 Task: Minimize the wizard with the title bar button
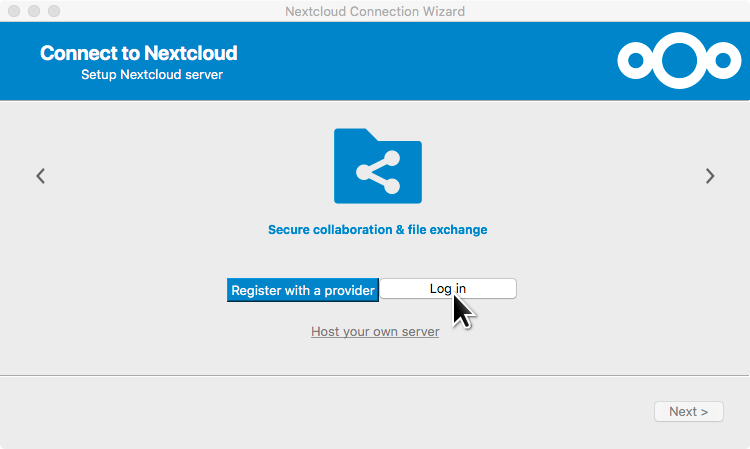pyautogui.click(x=34, y=11)
